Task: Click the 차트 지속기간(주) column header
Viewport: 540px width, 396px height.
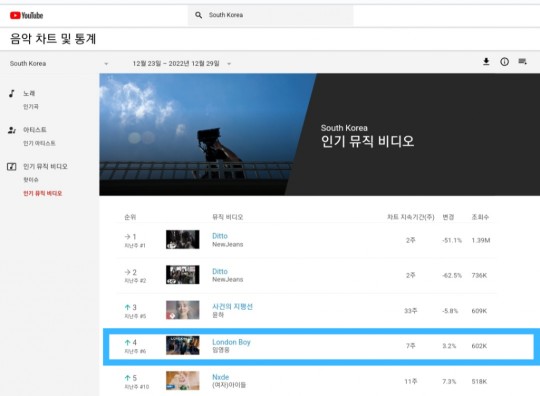Action: coord(411,217)
